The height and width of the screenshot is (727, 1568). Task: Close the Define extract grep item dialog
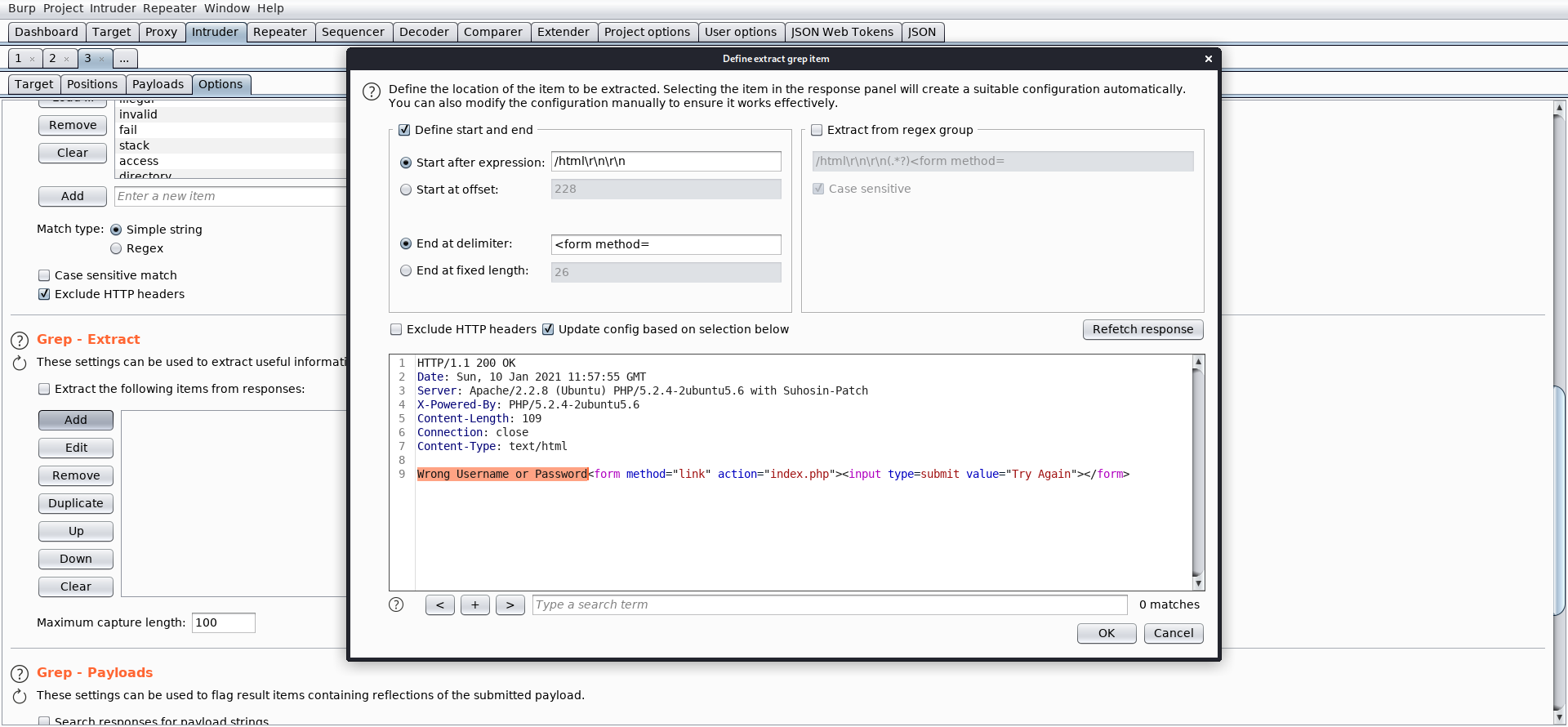[x=1209, y=59]
